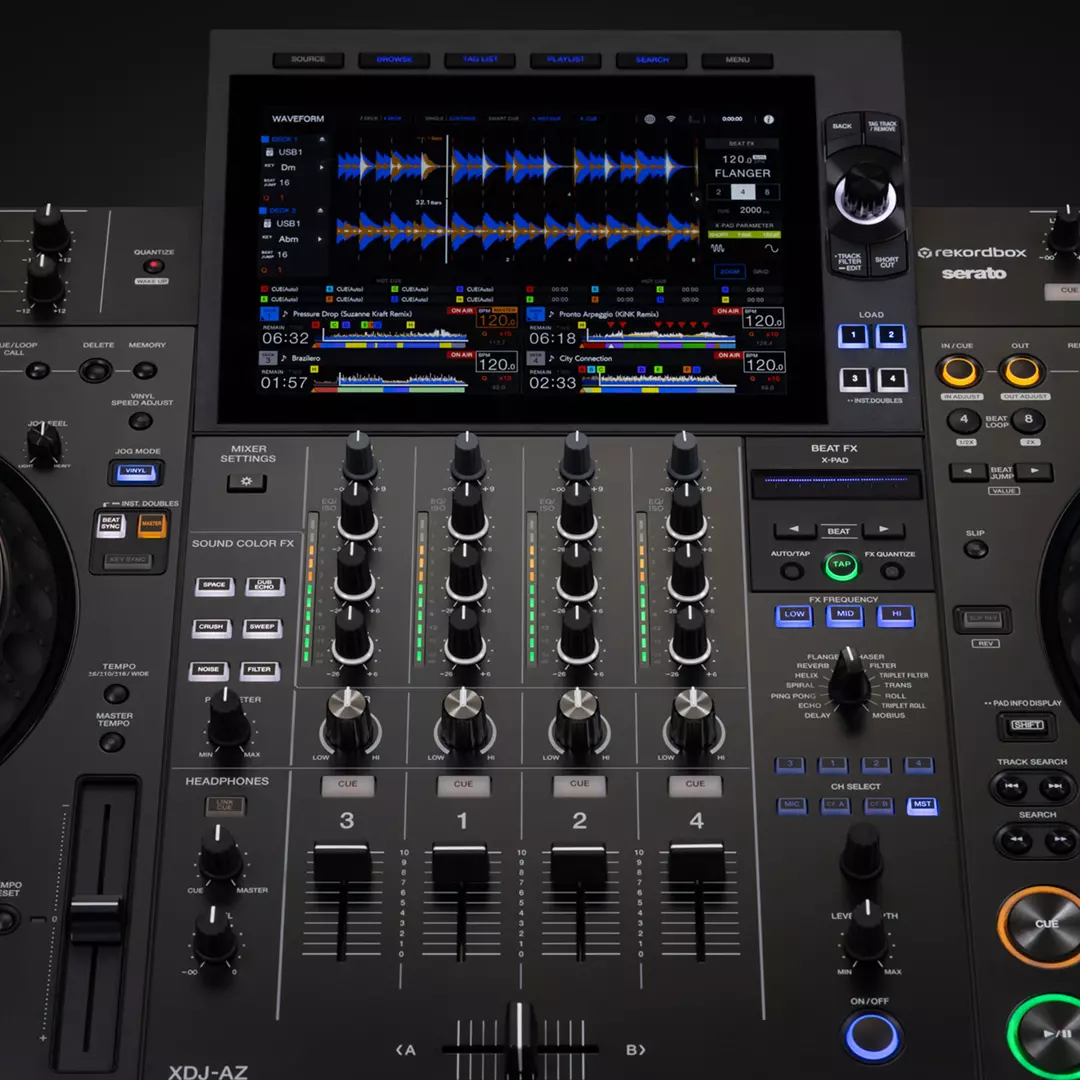Click the SHIFT button

pyautogui.click(x=1027, y=725)
